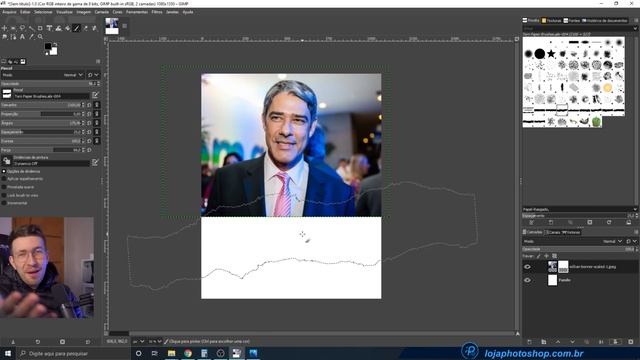Image resolution: width=640 pixels, height=360 pixels.
Task: Hide the william-bonner-scaled layer
Action: (527, 267)
